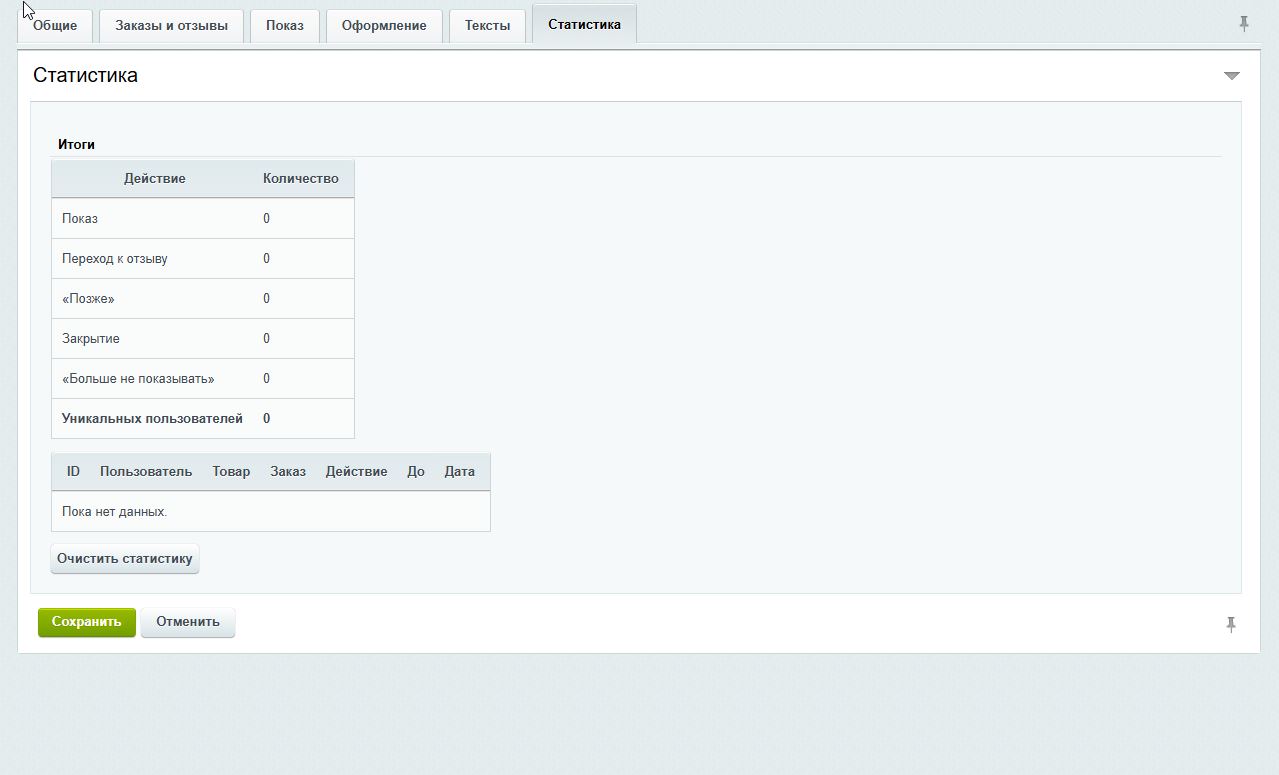Go to the Показ tab

(285, 26)
